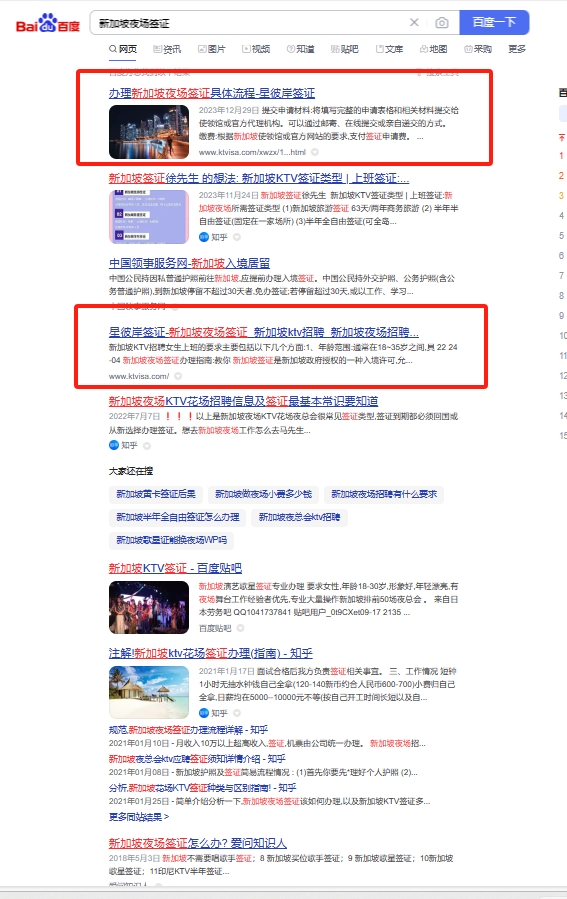Open result 新加坡KTV签证 - 百度贴吧
567x899 pixels.
pos(175,568)
